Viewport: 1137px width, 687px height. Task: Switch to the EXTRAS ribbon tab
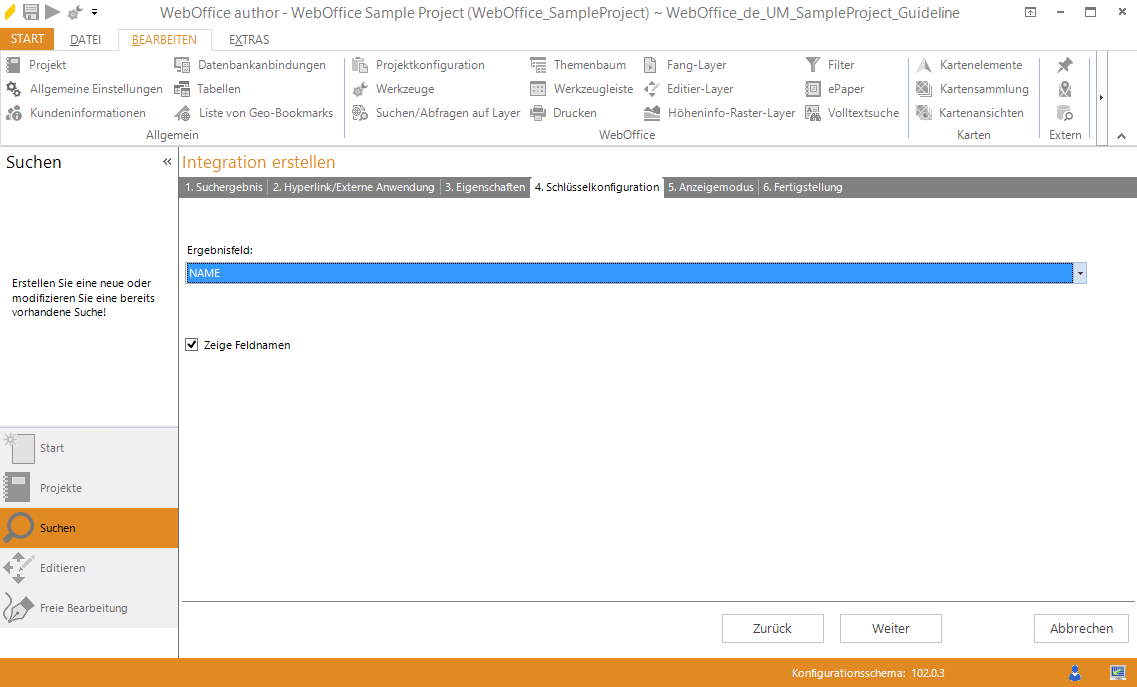click(x=249, y=40)
